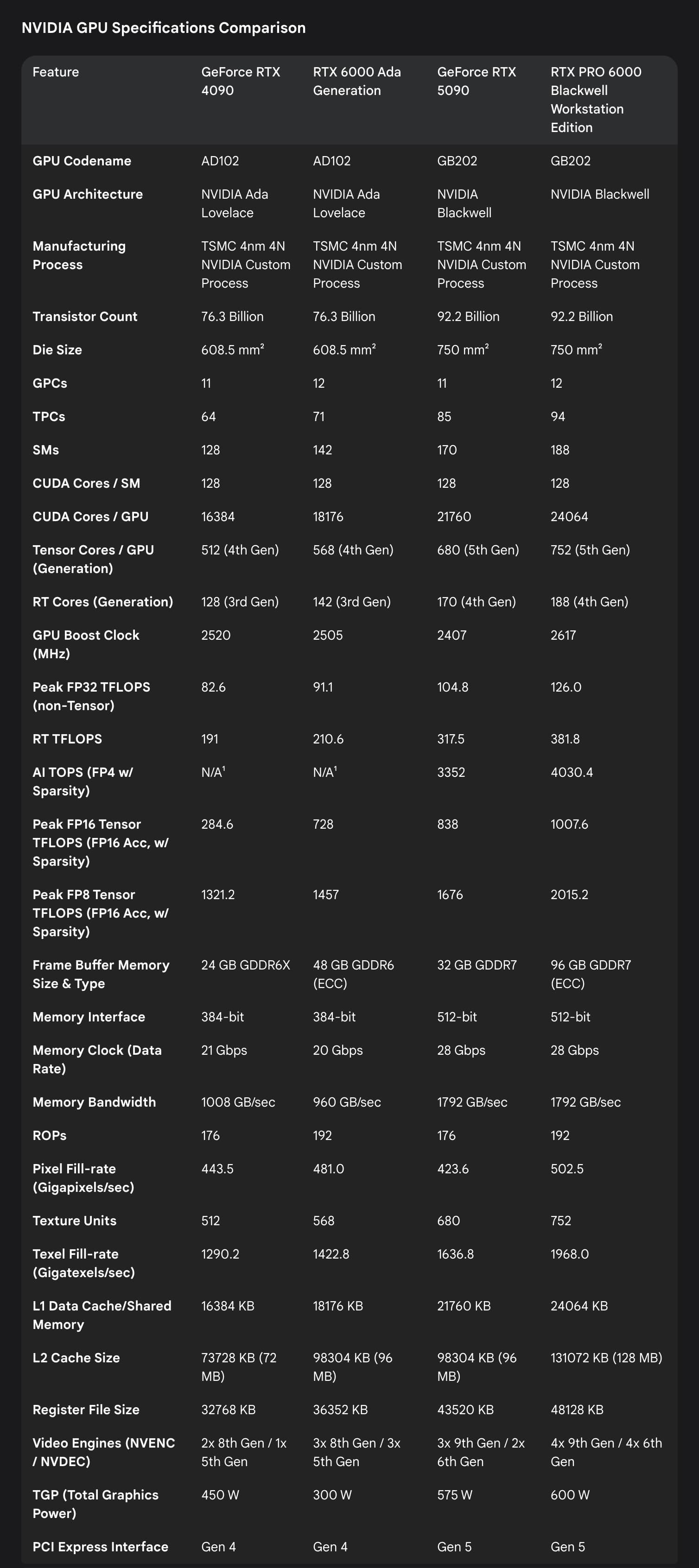Click the "L2 Cache Size" row label

[x=76, y=1358]
